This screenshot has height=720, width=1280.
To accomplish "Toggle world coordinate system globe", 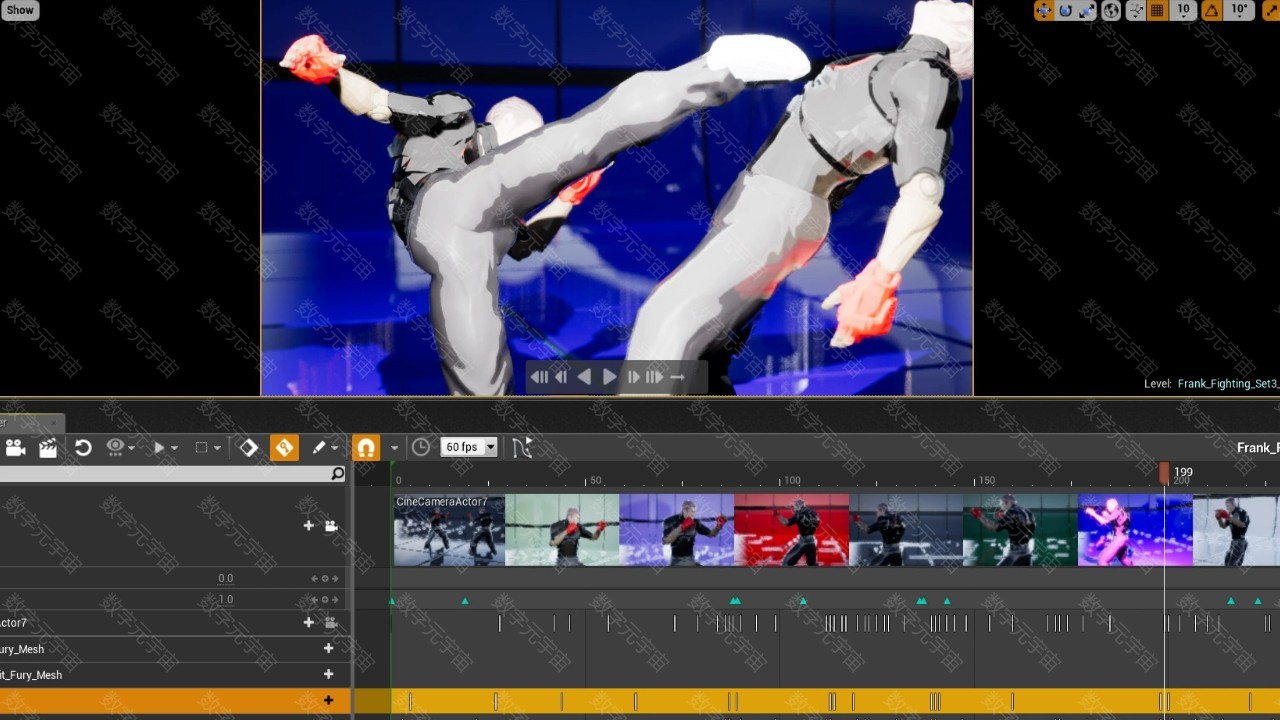I will 1111,10.
